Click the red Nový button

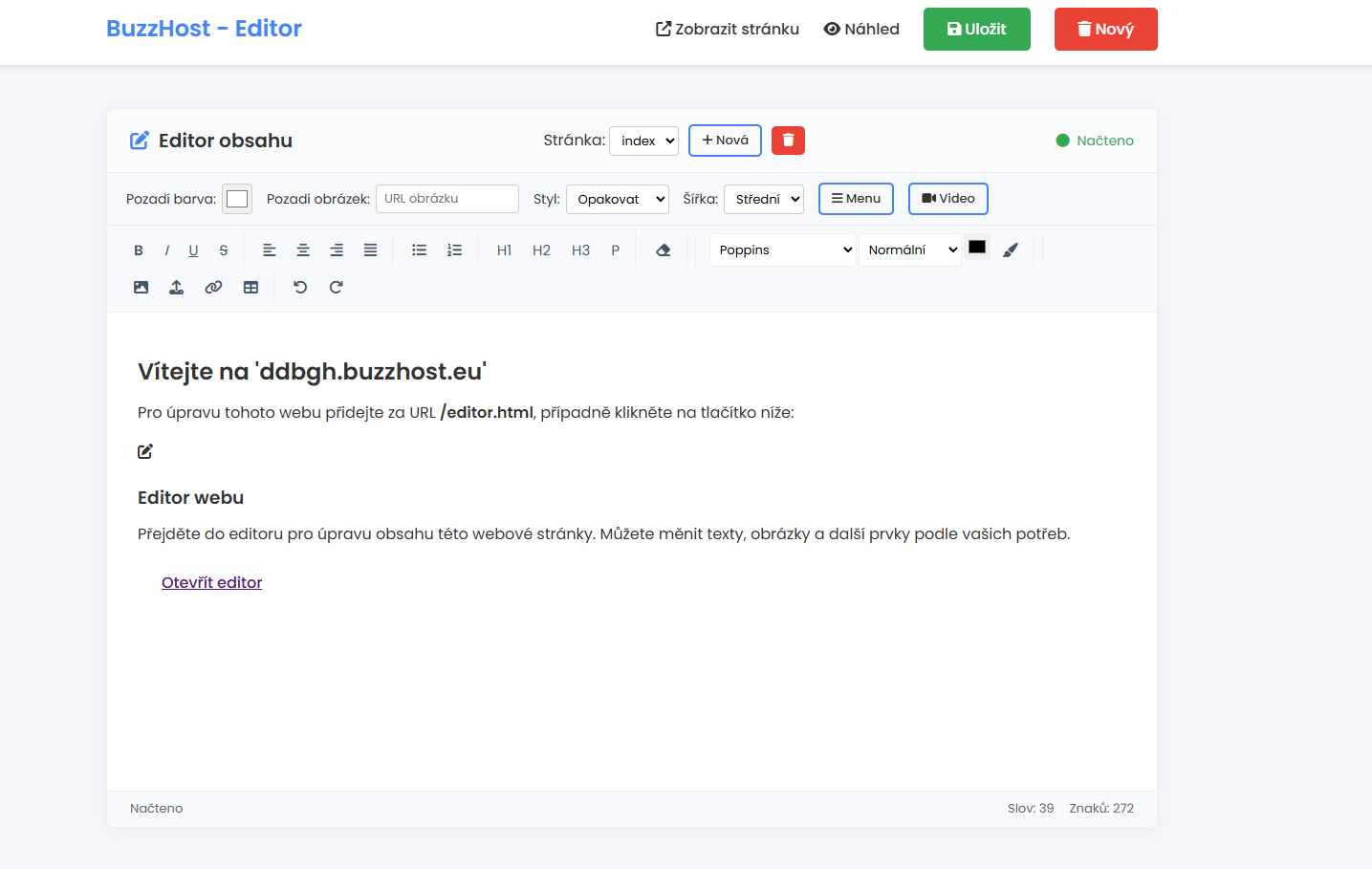click(1106, 29)
